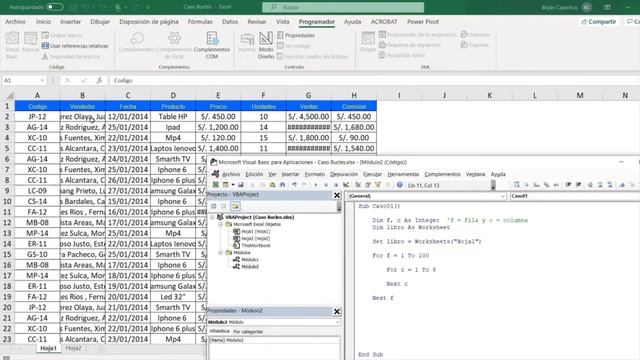Select the Table HP cell in column D
The width and height of the screenshot is (640, 360).
[x=173, y=117]
